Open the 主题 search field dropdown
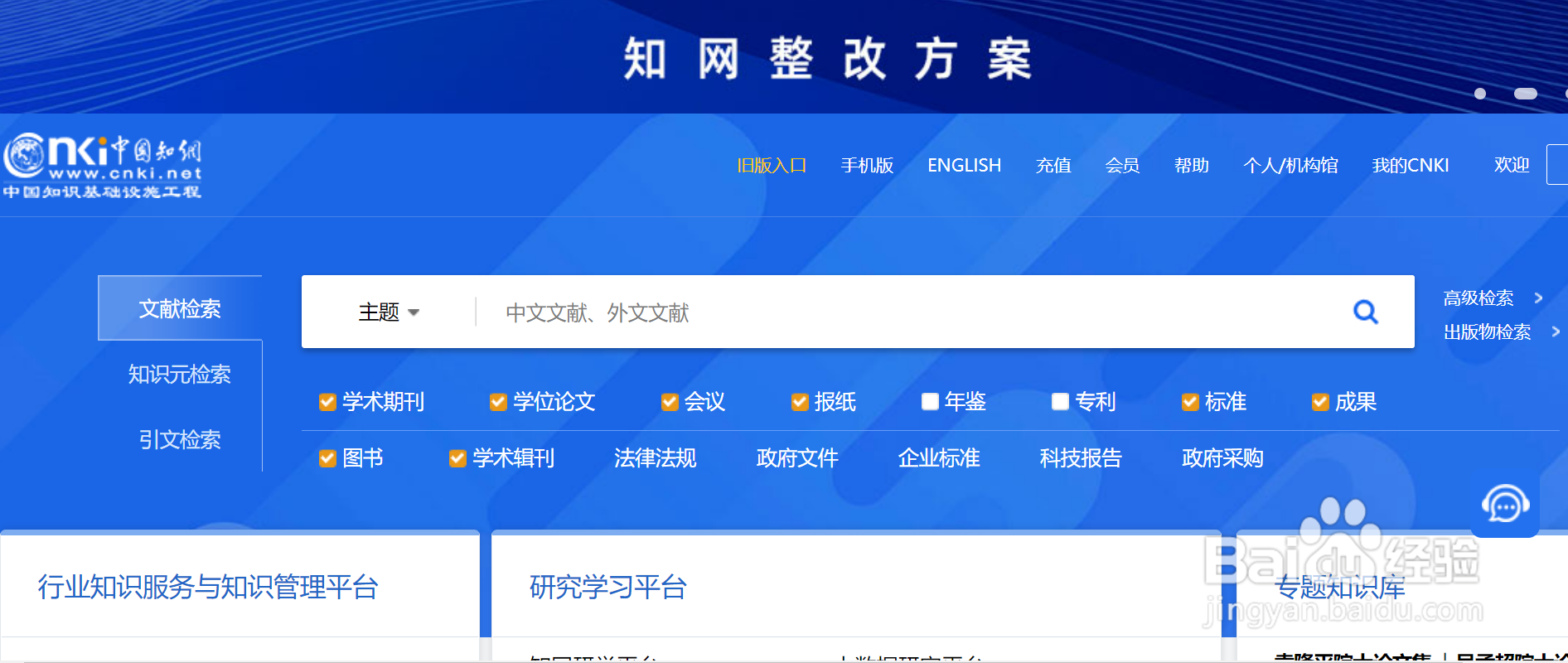Screen dimensions: 1568x663 click(x=389, y=312)
